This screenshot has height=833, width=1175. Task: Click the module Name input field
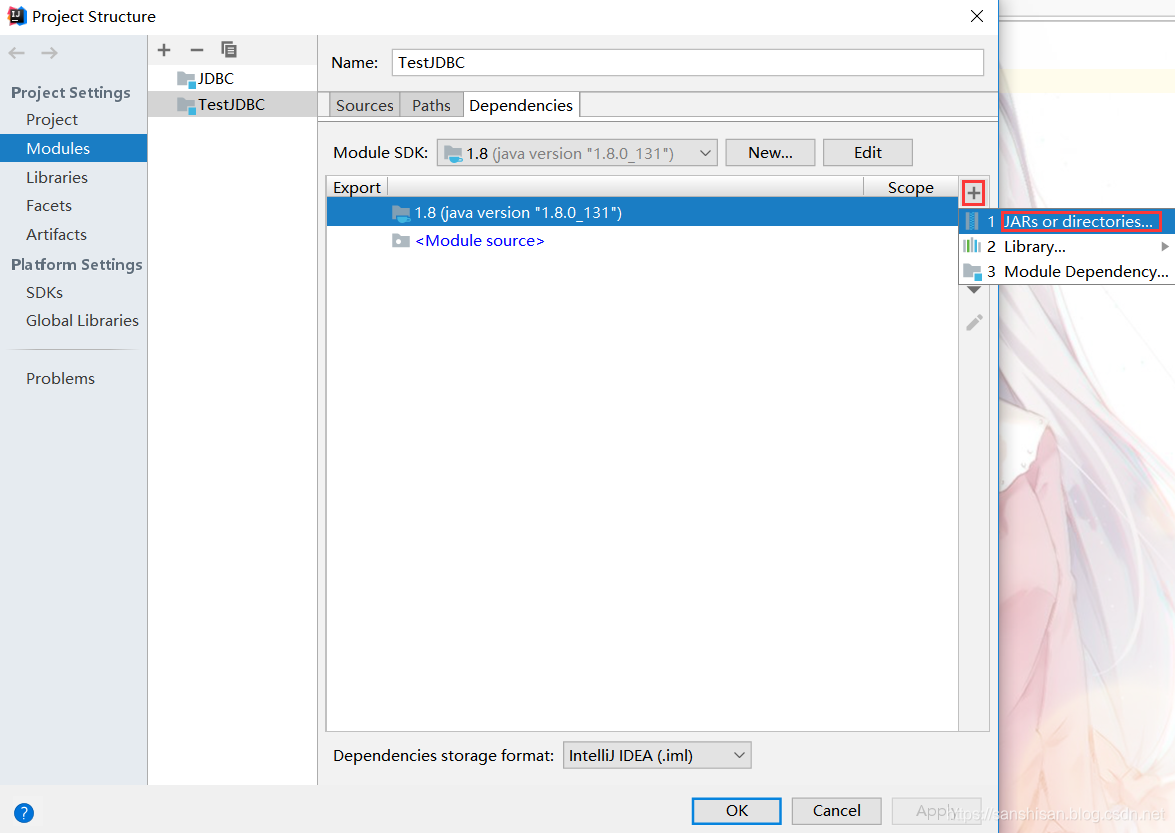tap(687, 63)
